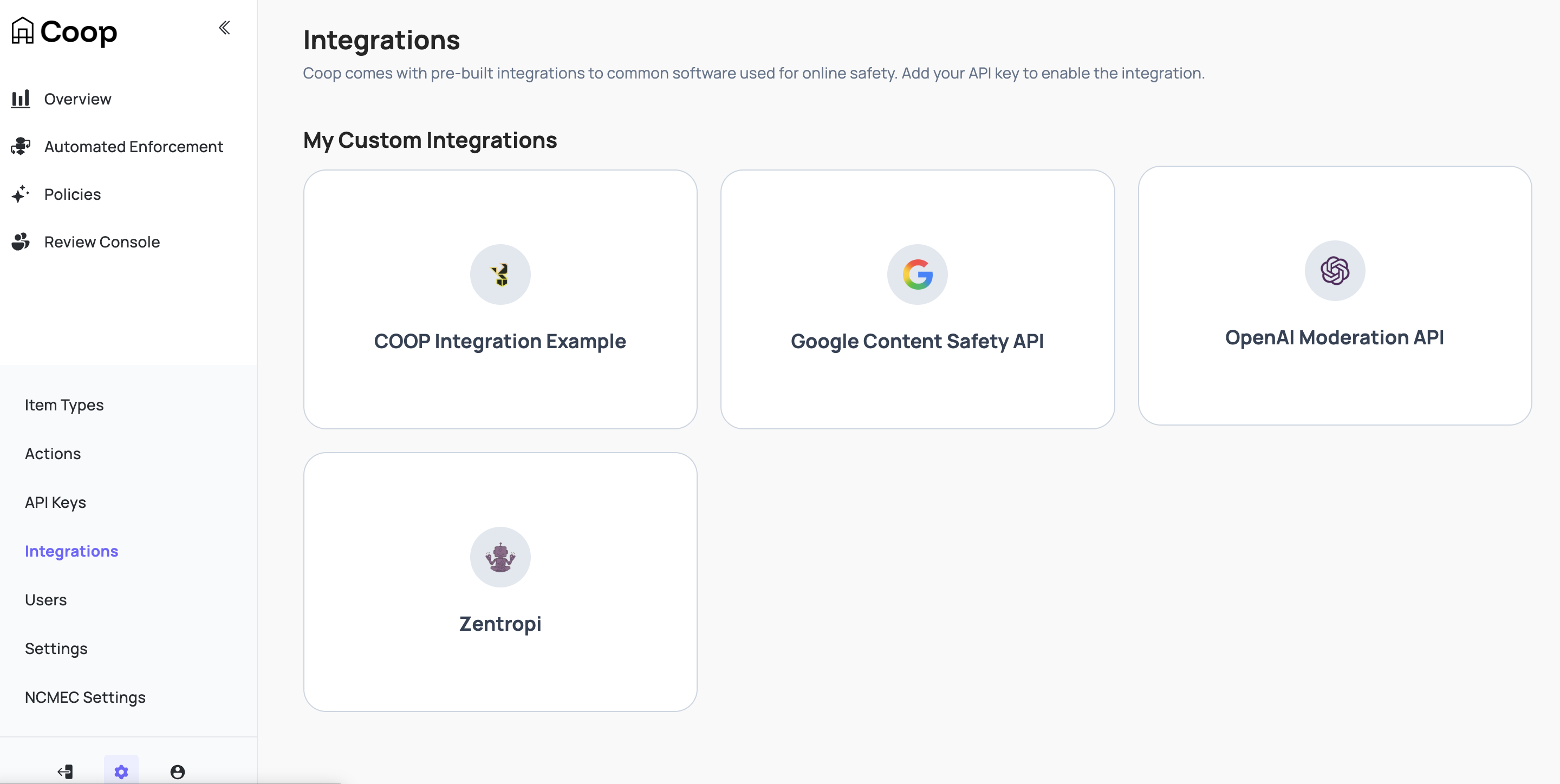1560x784 pixels.
Task: Open the Actions settings page
Action: coord(53,453)
